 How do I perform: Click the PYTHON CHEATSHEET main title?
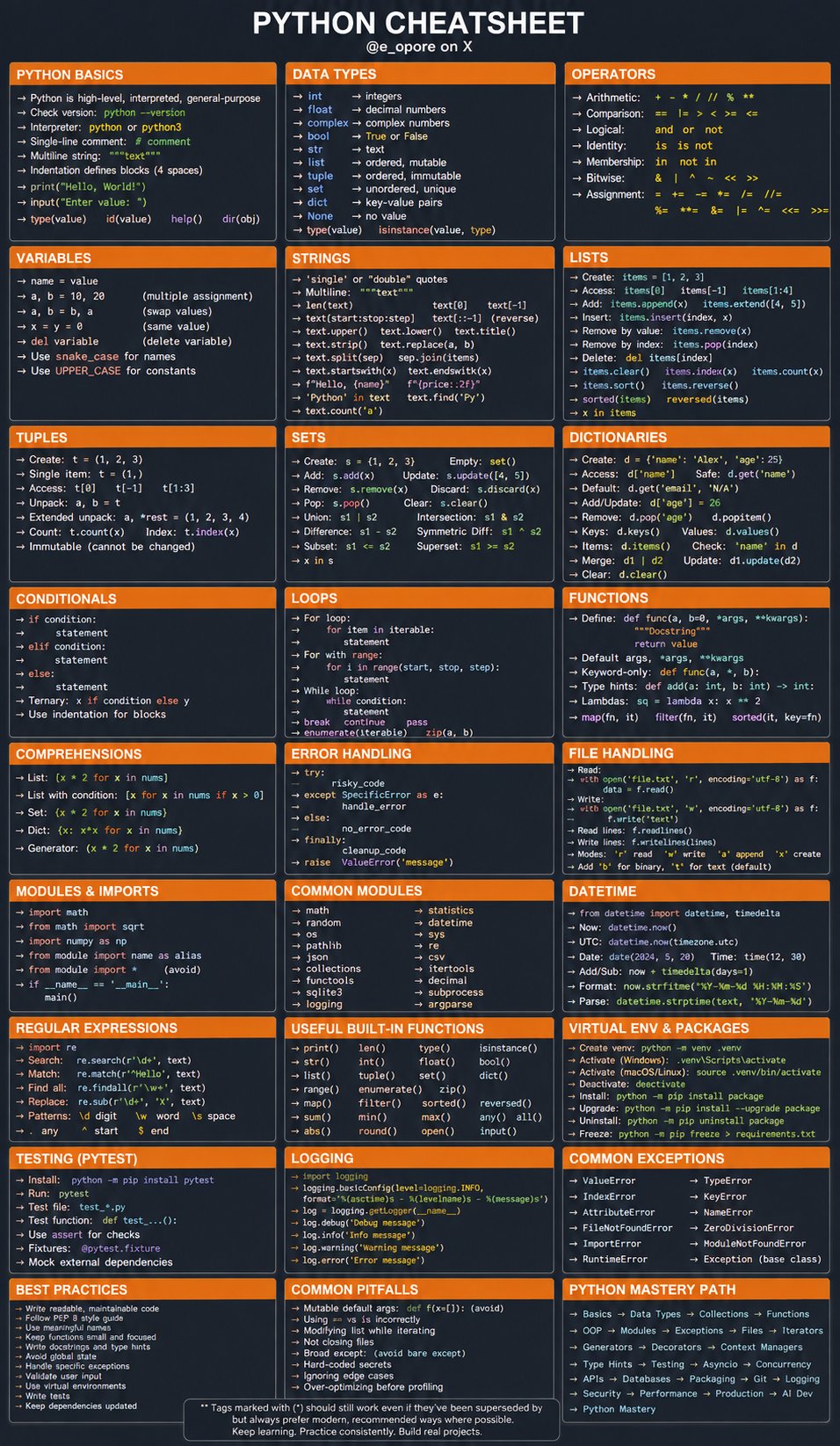(418, 22)
